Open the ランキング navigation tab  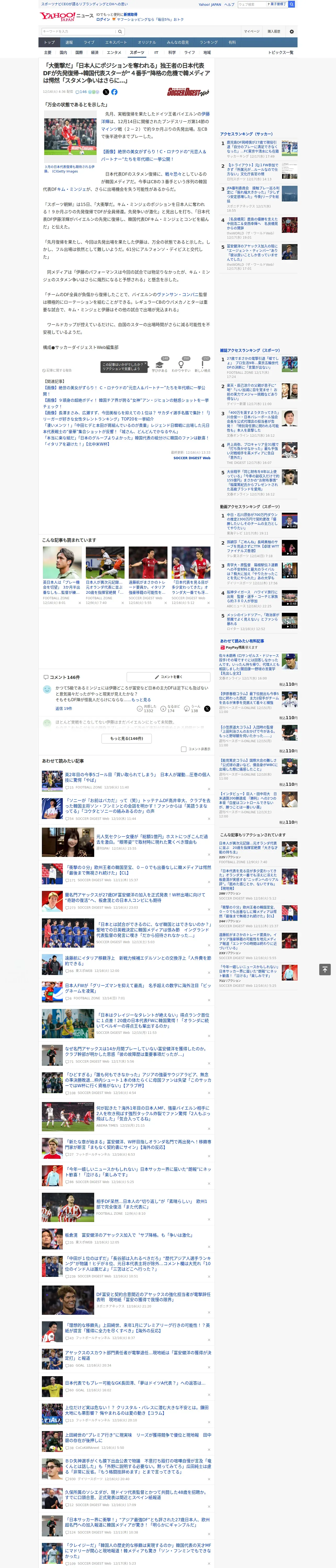pos(209,43)
